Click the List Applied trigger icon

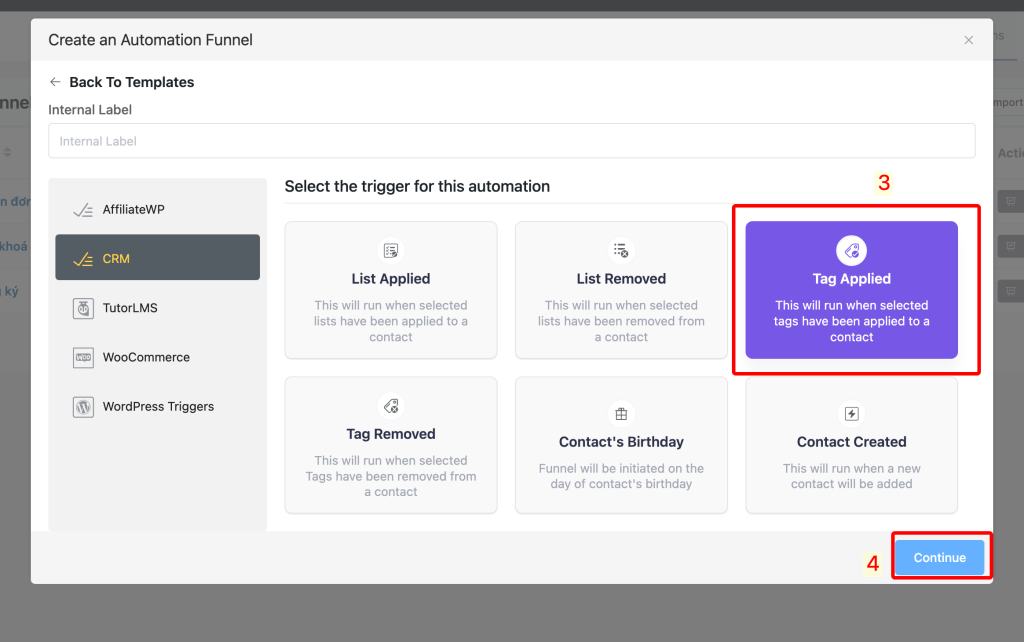pyautogui.click(x=391, y=250)
